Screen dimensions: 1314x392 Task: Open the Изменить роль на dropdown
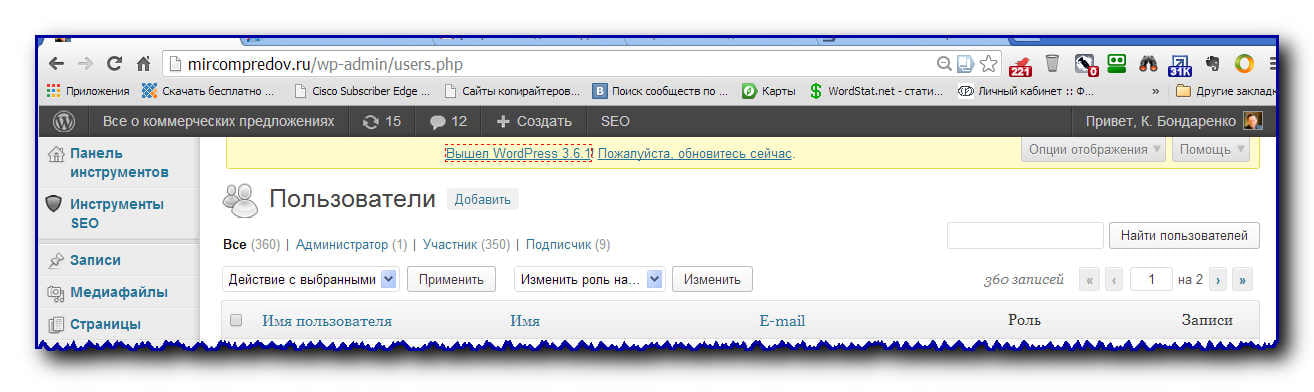click(589, 279)
